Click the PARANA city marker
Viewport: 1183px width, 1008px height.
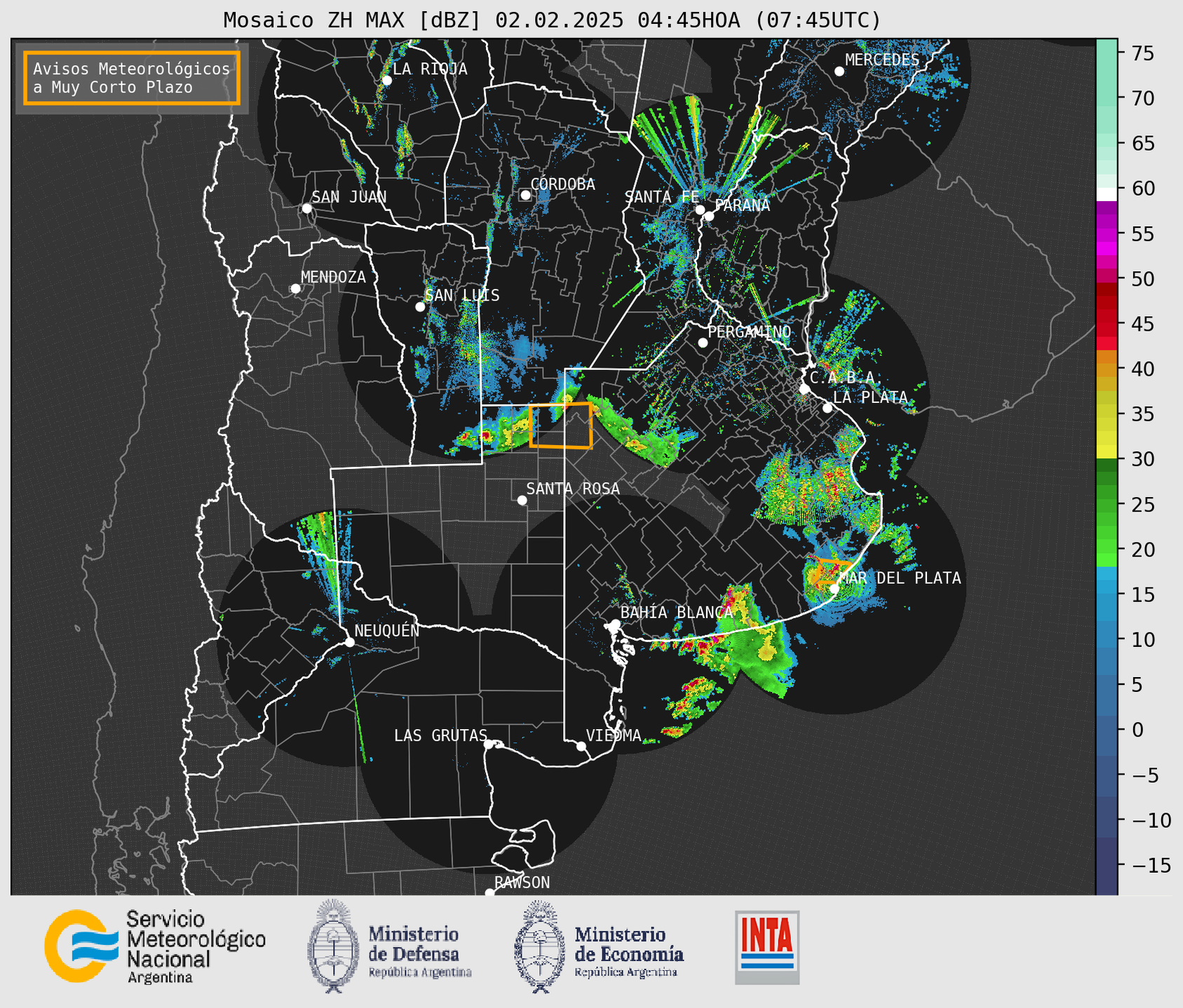[709, 216]
